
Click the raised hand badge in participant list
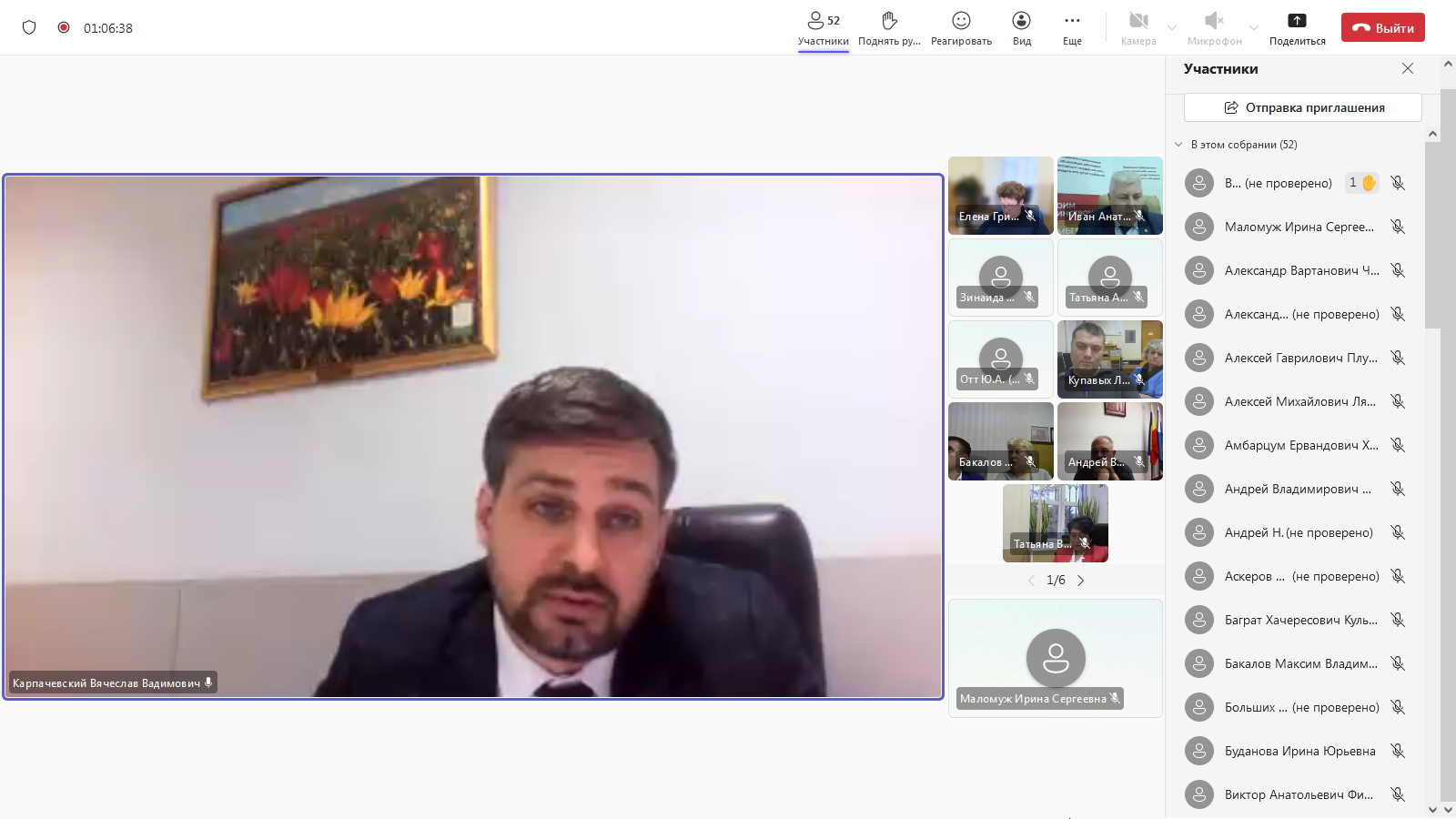tap(1362, 183)
